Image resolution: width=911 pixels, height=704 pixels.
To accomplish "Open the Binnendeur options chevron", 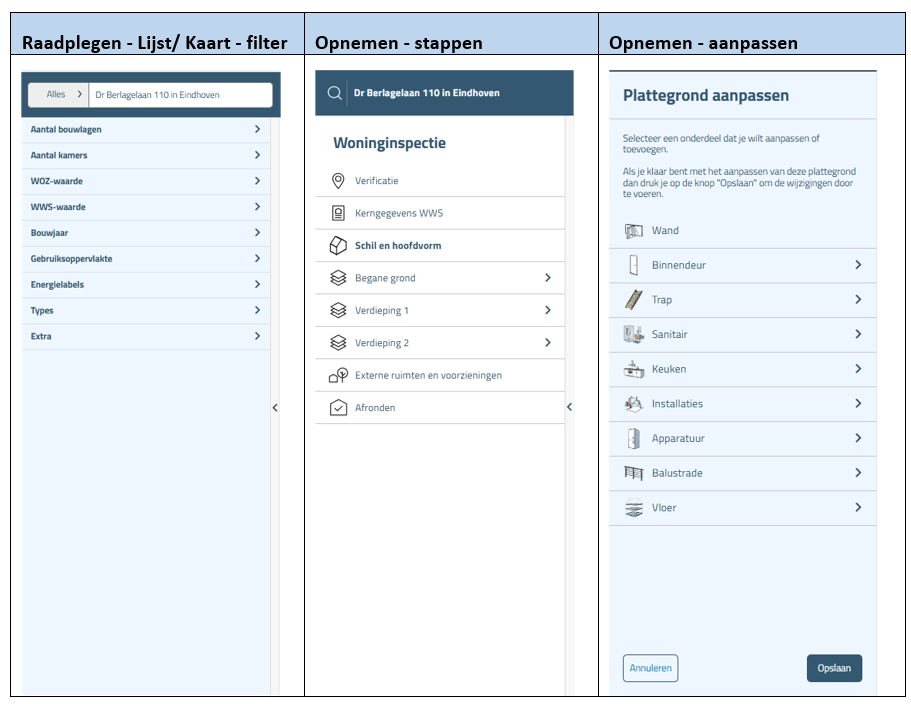I will pyautogui.click(x=858, y=265).
